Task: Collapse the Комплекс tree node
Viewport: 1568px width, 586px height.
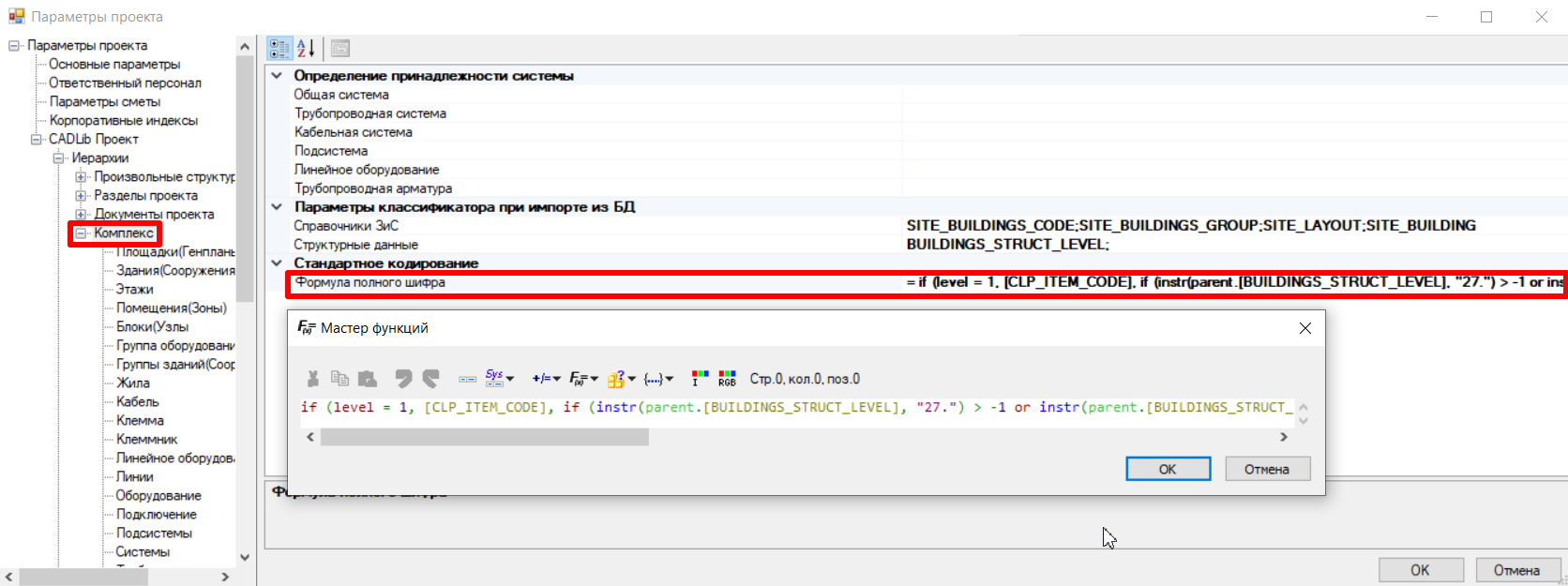Action: click(81, 233)
